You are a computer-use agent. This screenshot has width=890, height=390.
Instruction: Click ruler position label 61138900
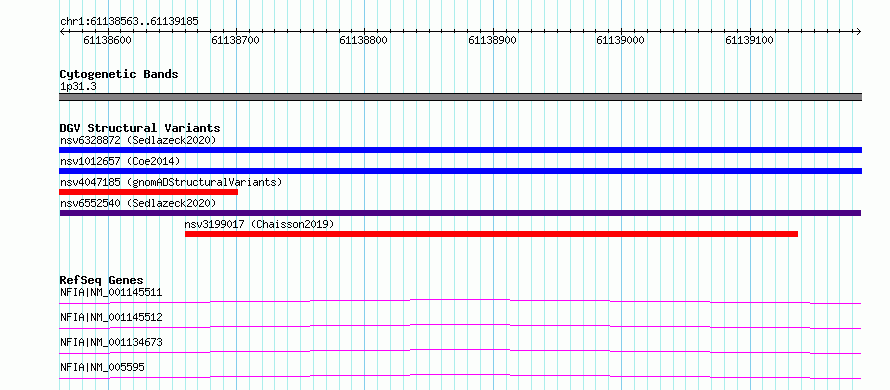(x=493, y=41)
